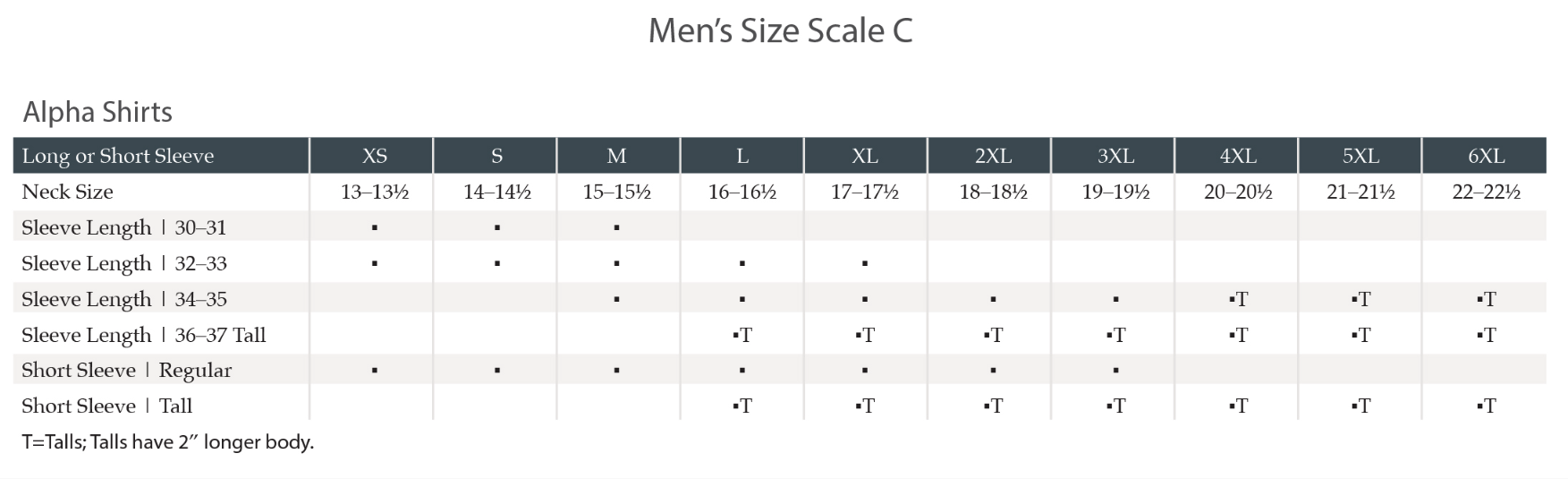The image size is (1568, 479).
Task: Select the XL marker in Sleeve Length 32–33 row
Action: pos(865,264)
